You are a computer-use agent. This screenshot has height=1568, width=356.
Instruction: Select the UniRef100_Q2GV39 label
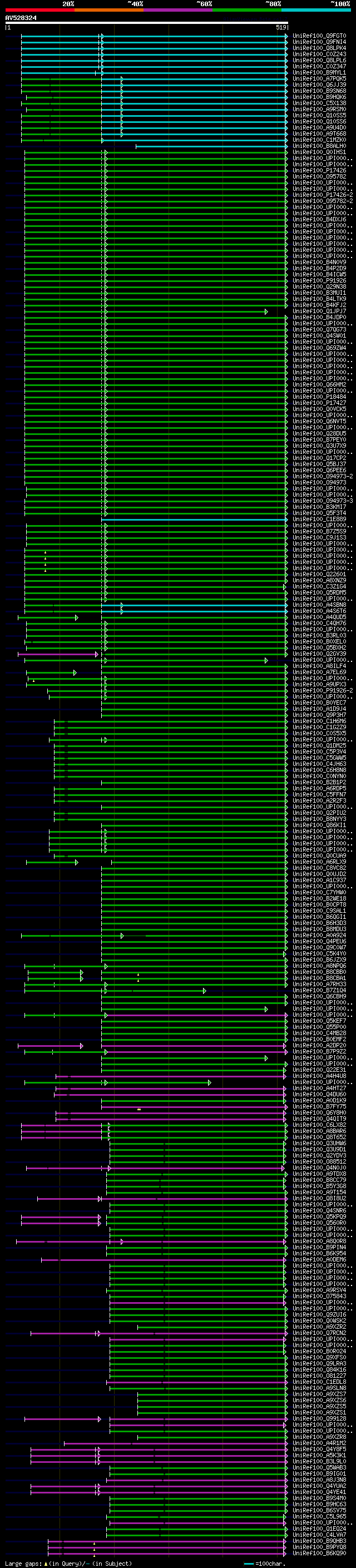click(319, 654)
